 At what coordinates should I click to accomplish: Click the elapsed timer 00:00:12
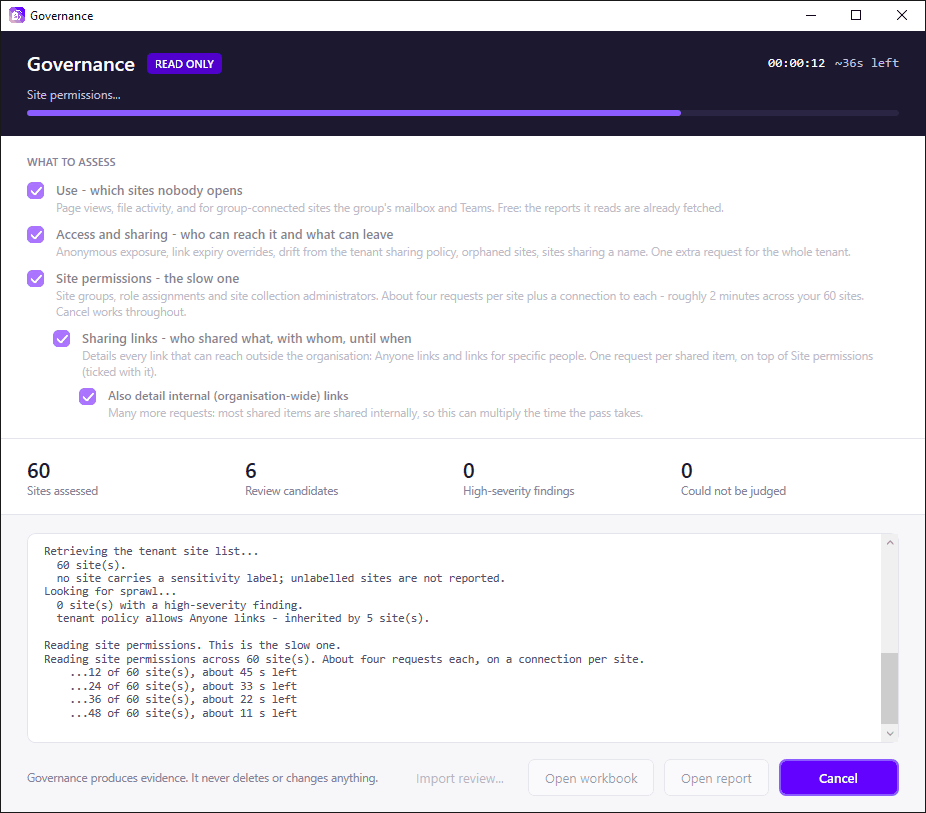(796, 63)
